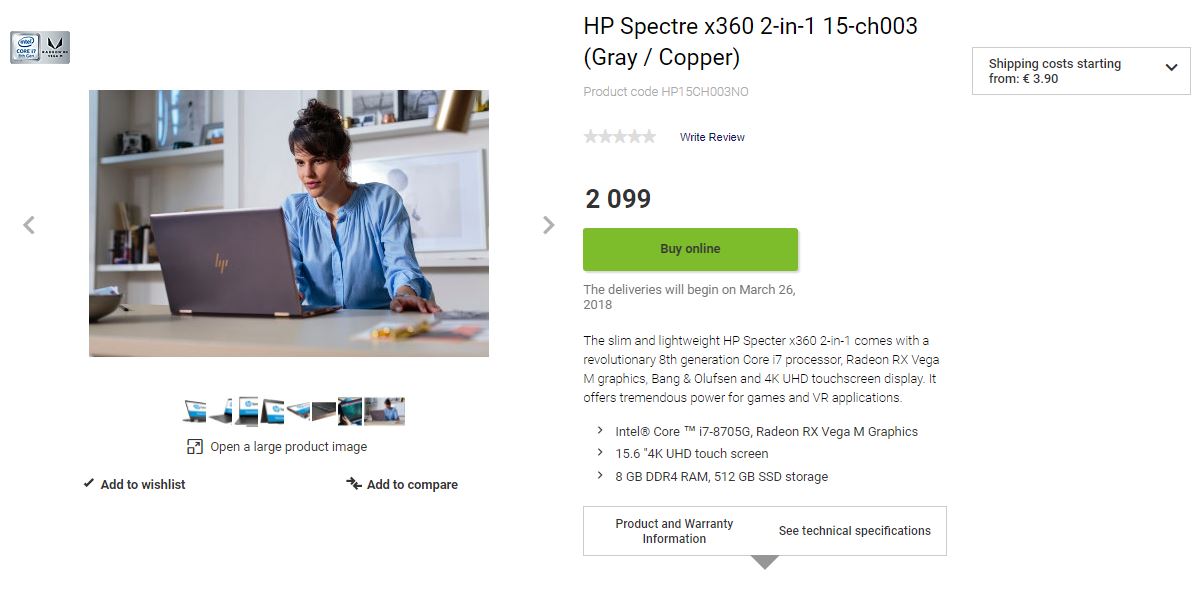Image resolution: width=1199 pixels, height=591 pixels.
Task: Expand the 15.6" 4K UHD touch screen chevron
Action: [x=600, y=453]
